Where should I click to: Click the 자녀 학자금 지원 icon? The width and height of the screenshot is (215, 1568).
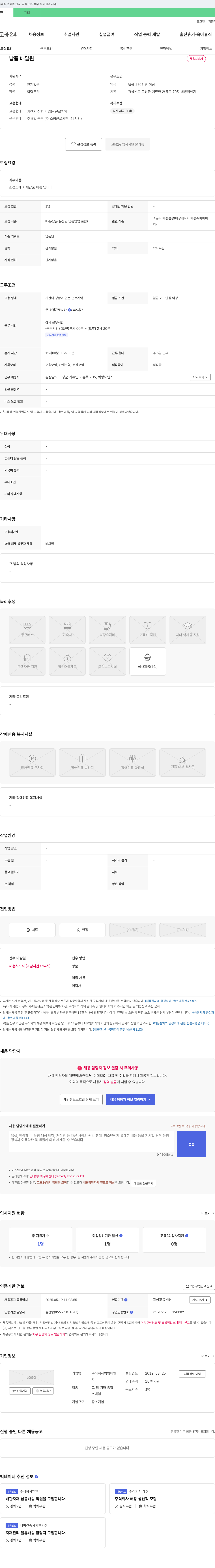tap(188, 629)
